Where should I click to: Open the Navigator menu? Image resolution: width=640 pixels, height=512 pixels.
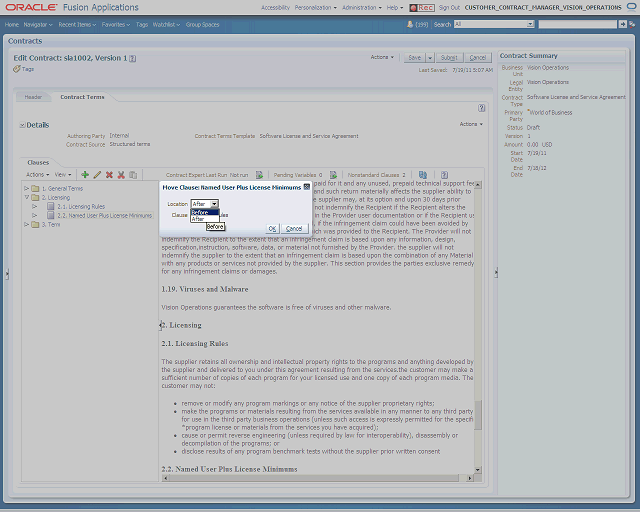[x=38, y=24]
